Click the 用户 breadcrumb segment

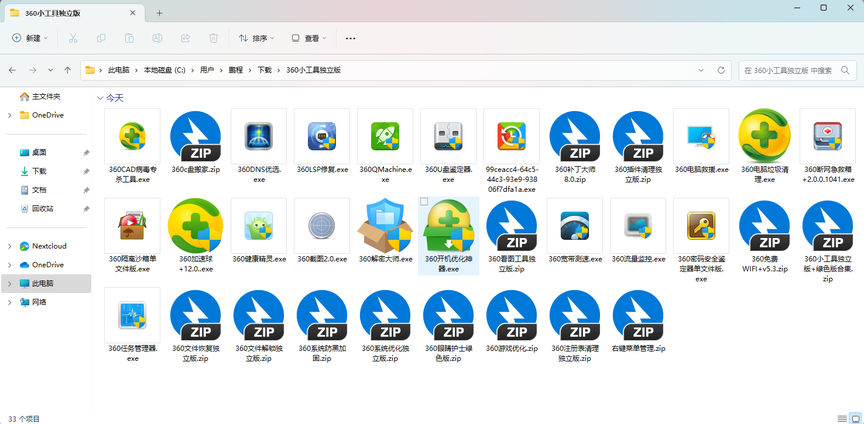[x=207, y=71]
